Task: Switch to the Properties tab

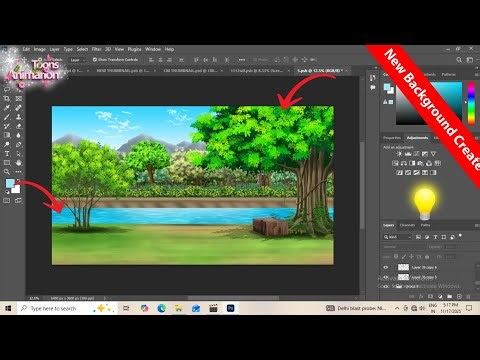Action: pos(392,138)
